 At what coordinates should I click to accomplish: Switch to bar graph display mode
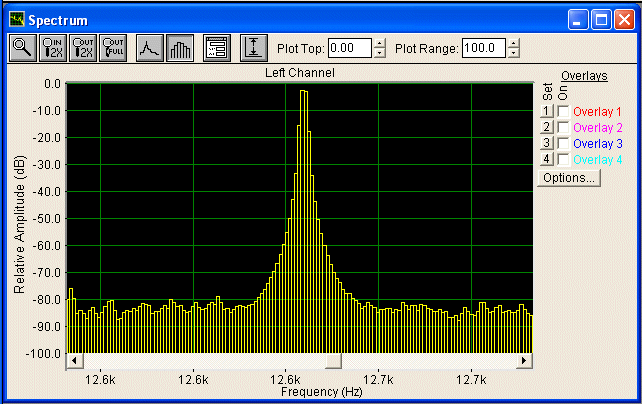coord(180,48)
